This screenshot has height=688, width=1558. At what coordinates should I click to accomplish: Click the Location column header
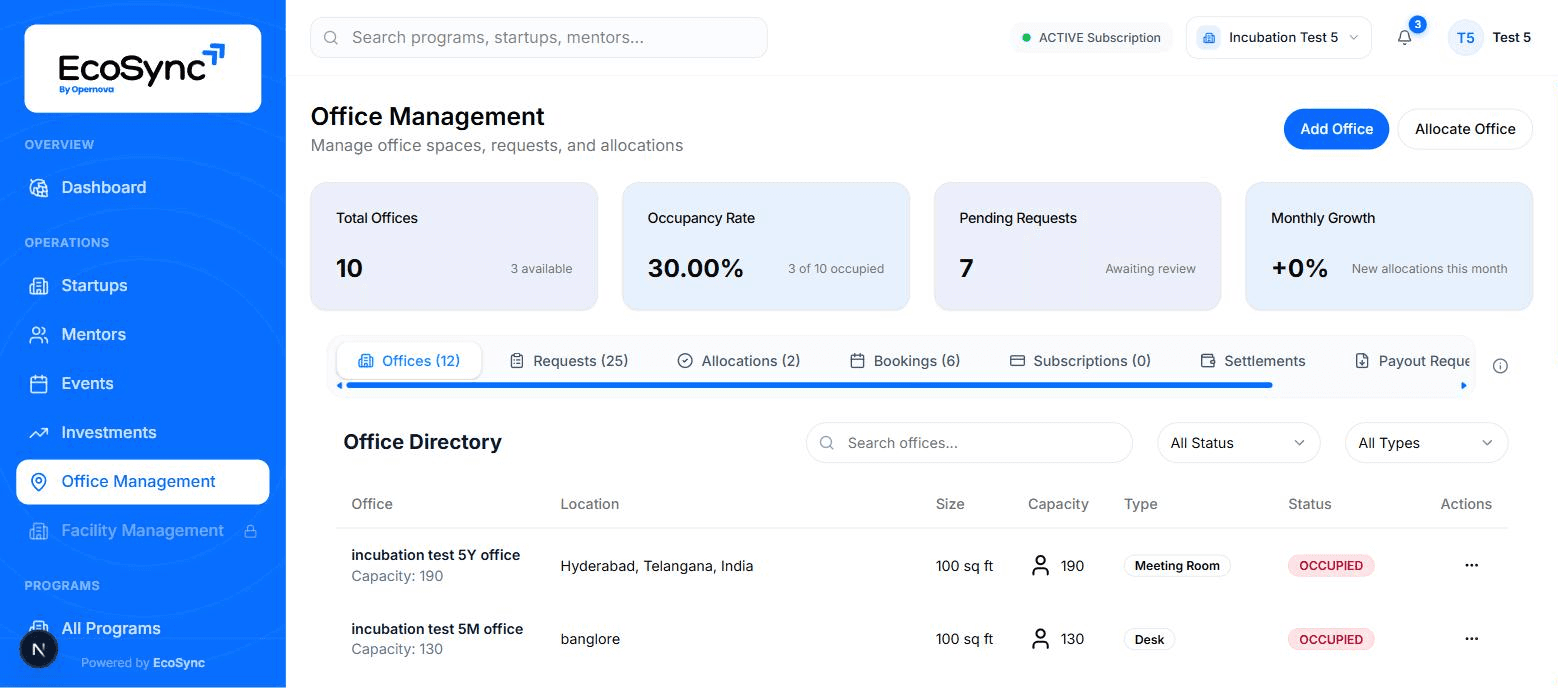pos(589,504)
